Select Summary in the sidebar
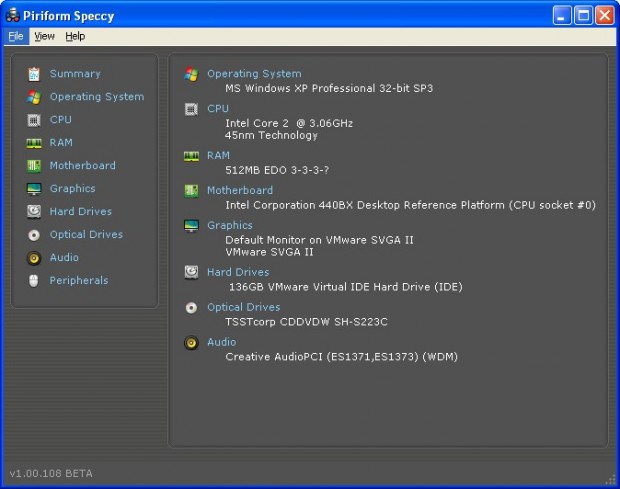 (x=75, y=74)
